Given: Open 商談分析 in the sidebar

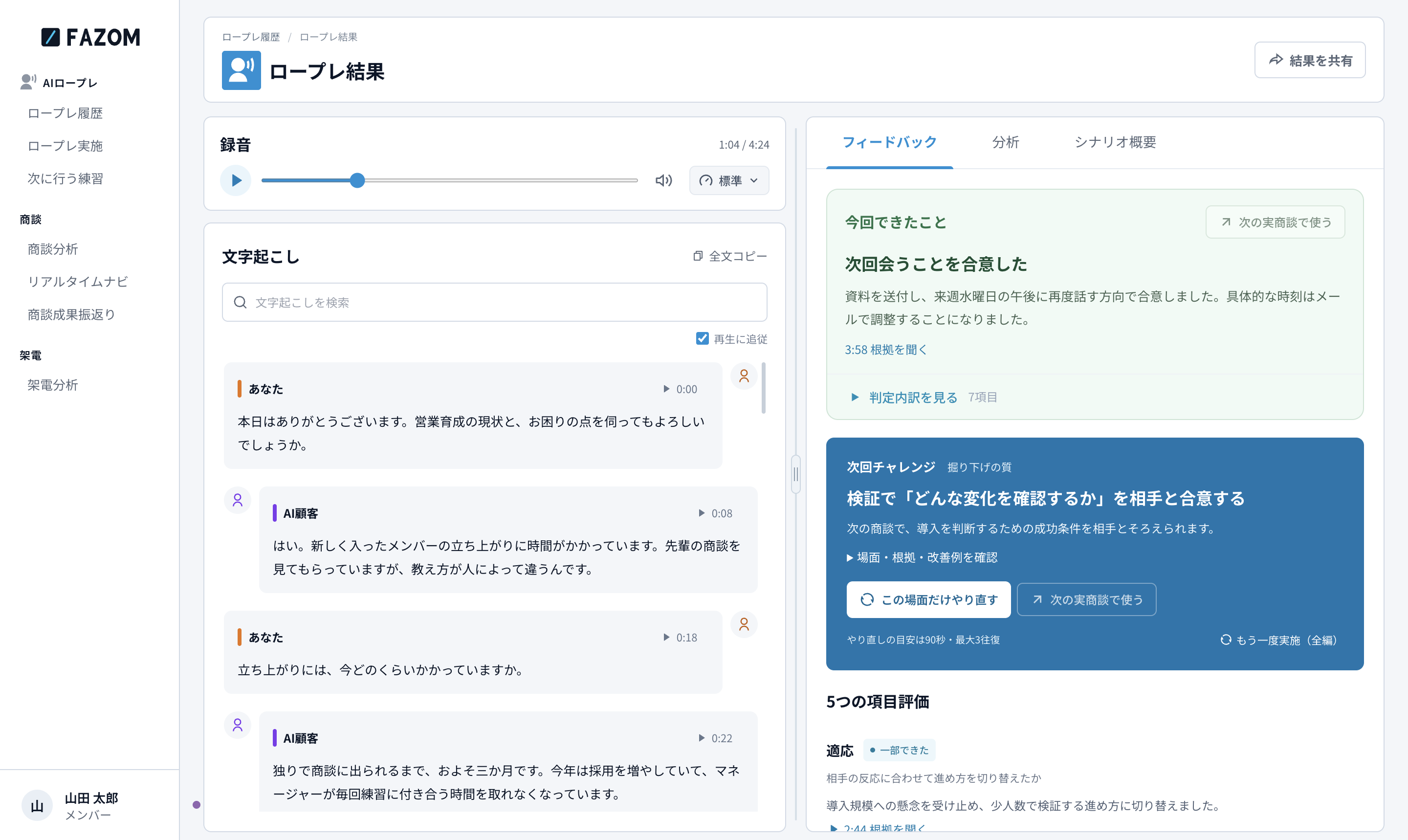Looking at the screenshot, I should pyautogui.click(x=53, y=249).
